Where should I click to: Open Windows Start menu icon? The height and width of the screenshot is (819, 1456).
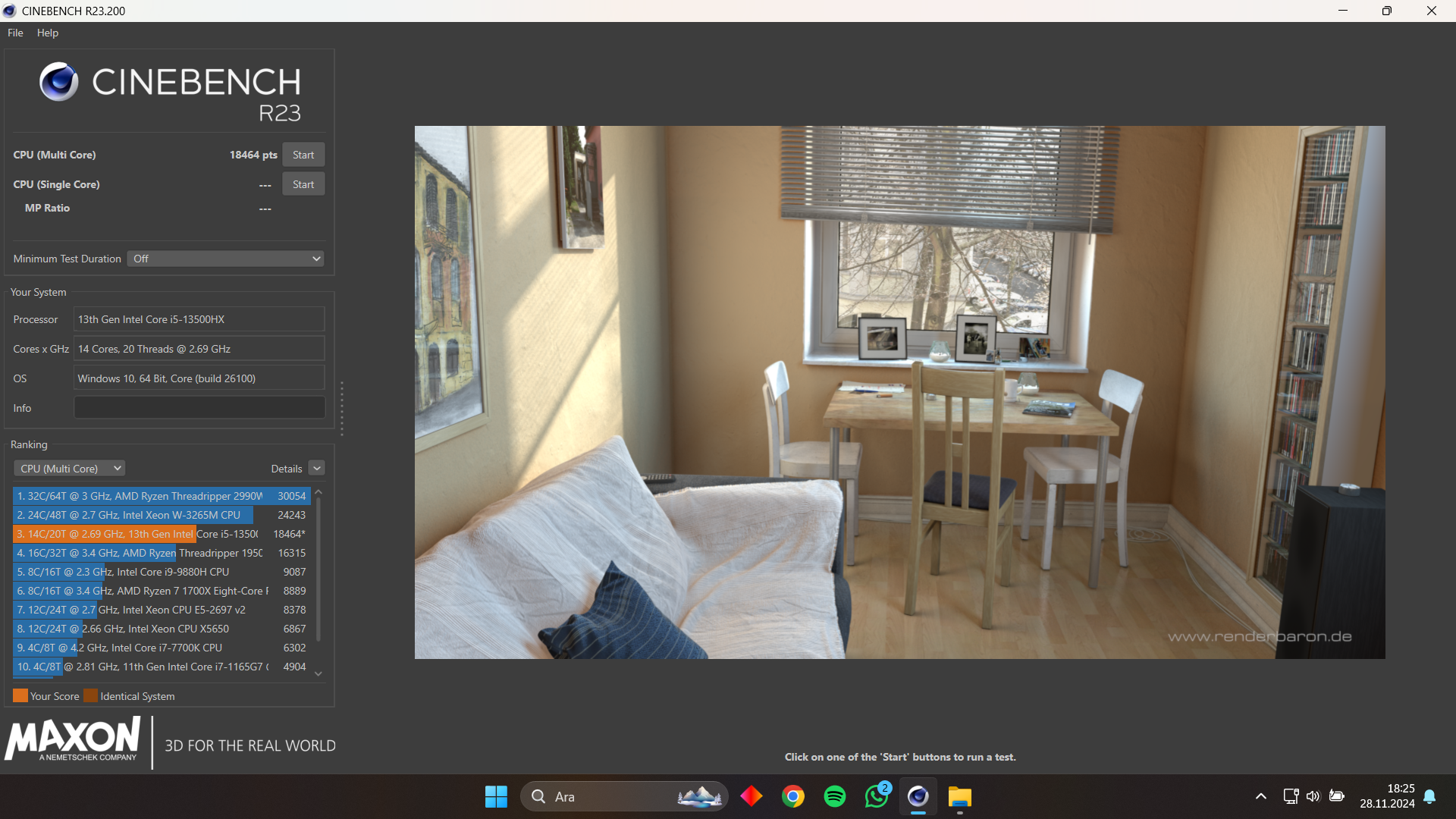[496, 796]
